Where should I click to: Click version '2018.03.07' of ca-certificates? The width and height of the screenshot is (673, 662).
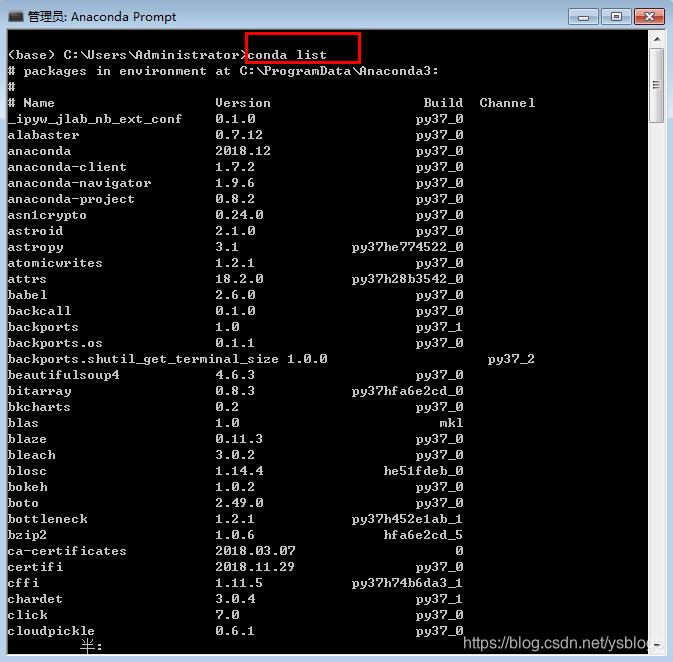tap(255, 551)
